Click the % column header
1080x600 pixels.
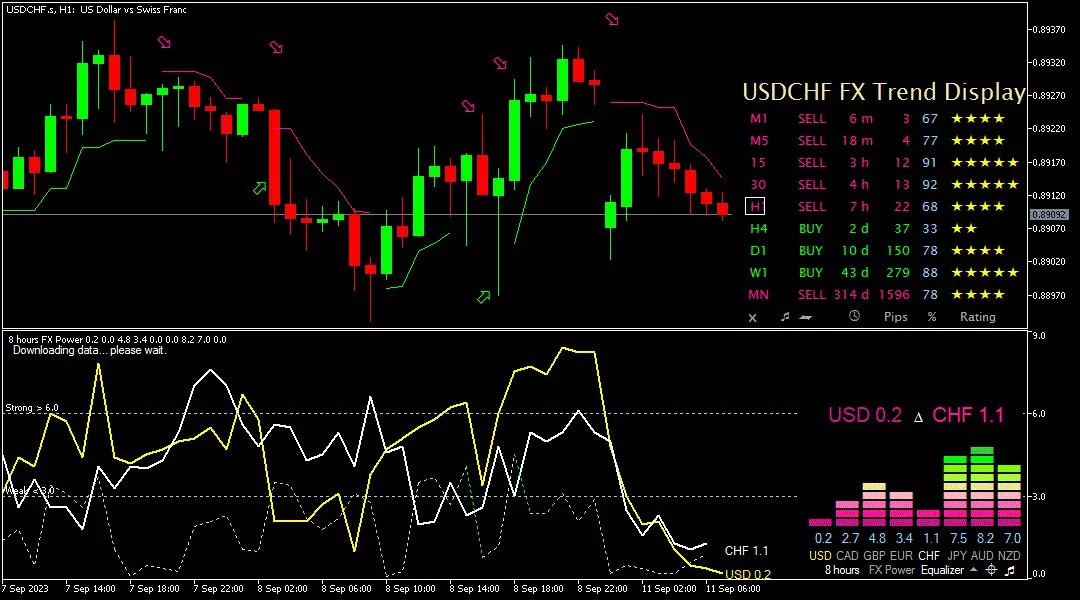coord(932,317)
